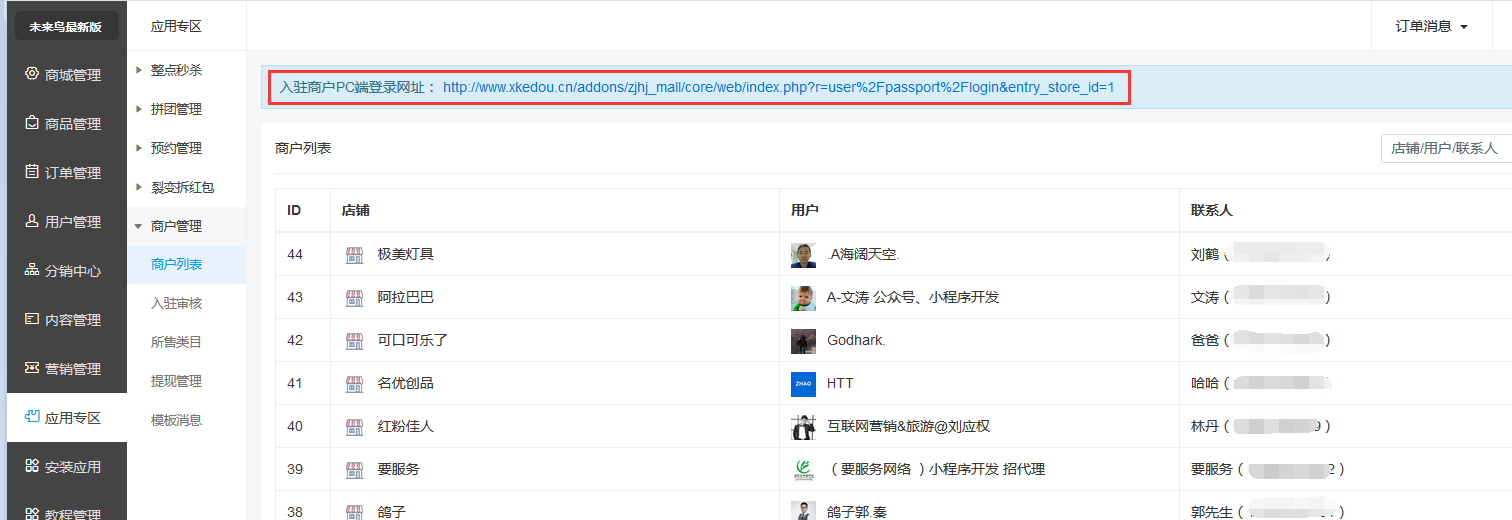Screen dimensions: 1512x520
Task: Open the 所售类目 menu item
Action: point(176,342)
